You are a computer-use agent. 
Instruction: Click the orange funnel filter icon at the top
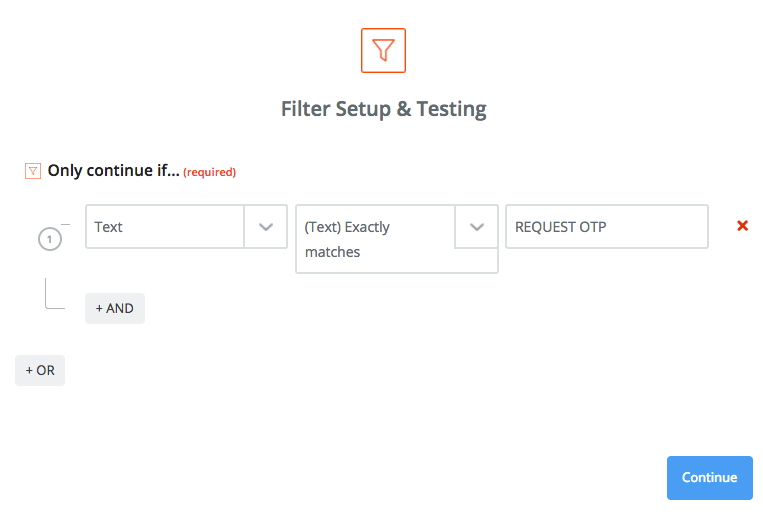(383, 51)
